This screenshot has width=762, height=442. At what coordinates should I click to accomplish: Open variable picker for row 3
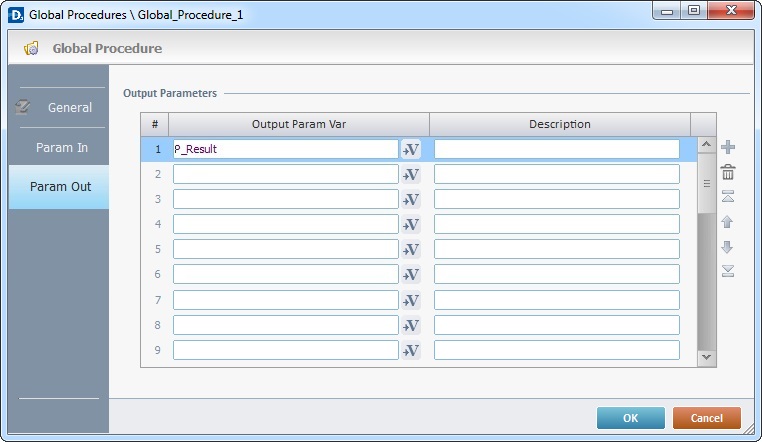[411, 200]
